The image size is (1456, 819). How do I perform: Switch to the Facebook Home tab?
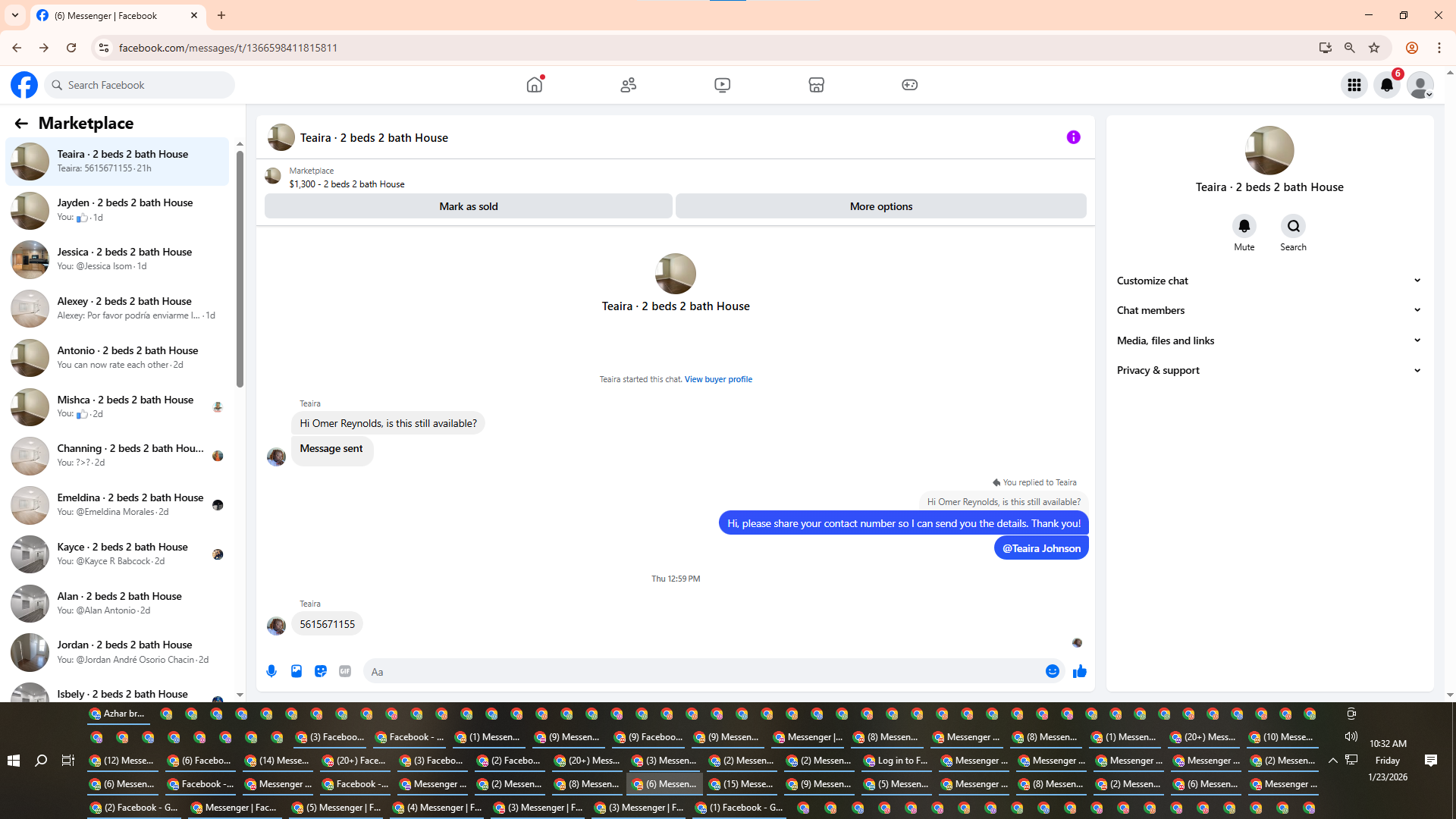[535, 85]
